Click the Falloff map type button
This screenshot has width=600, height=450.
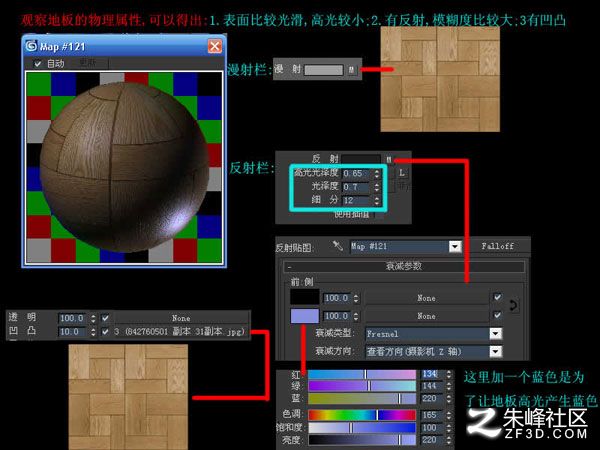click(x=497, y=246)
